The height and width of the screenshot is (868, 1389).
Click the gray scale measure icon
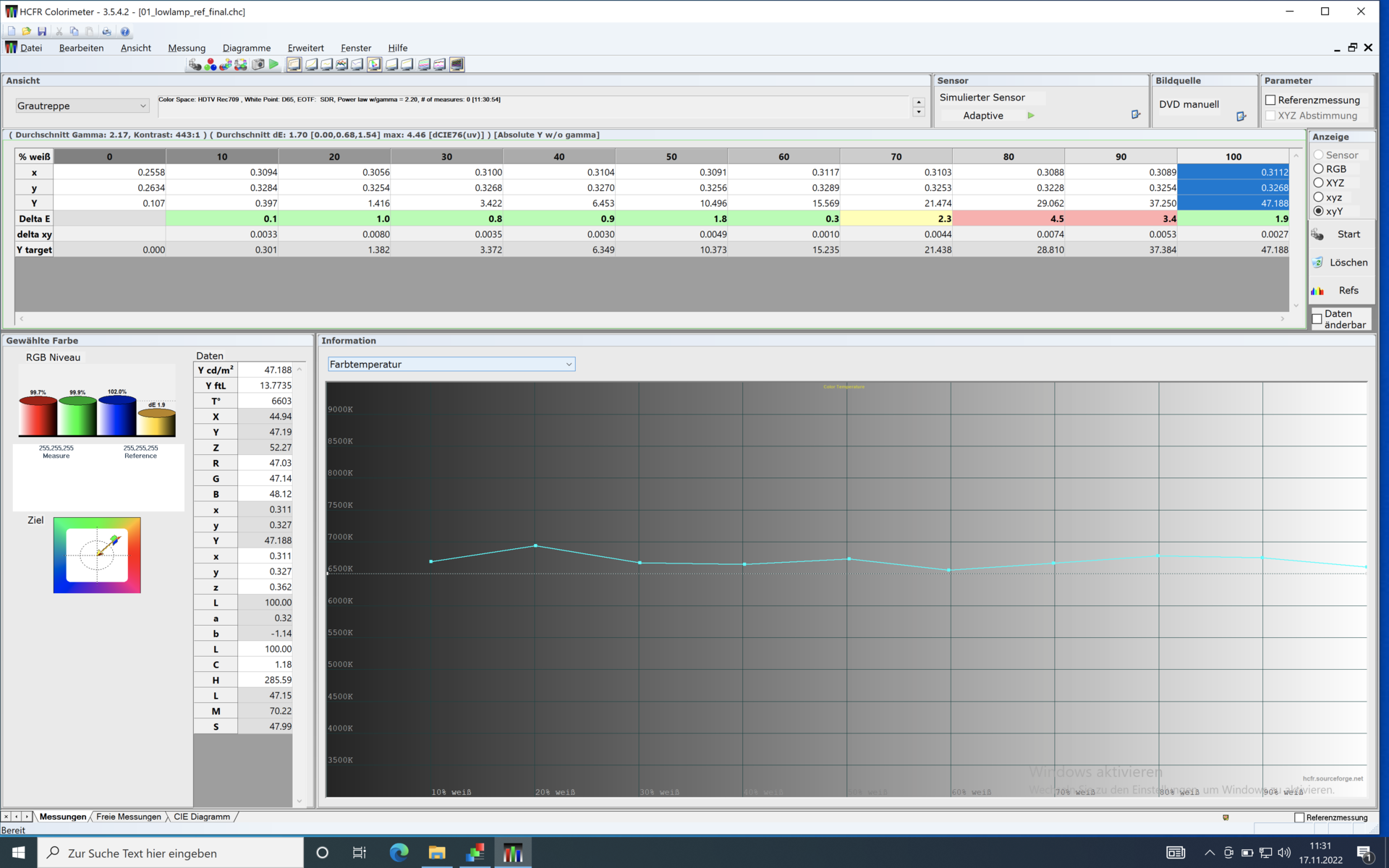pos(195,64)
